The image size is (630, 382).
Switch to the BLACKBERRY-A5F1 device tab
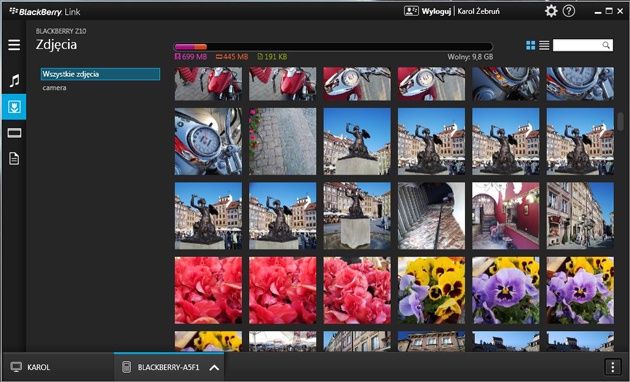(x=169, y=367)
